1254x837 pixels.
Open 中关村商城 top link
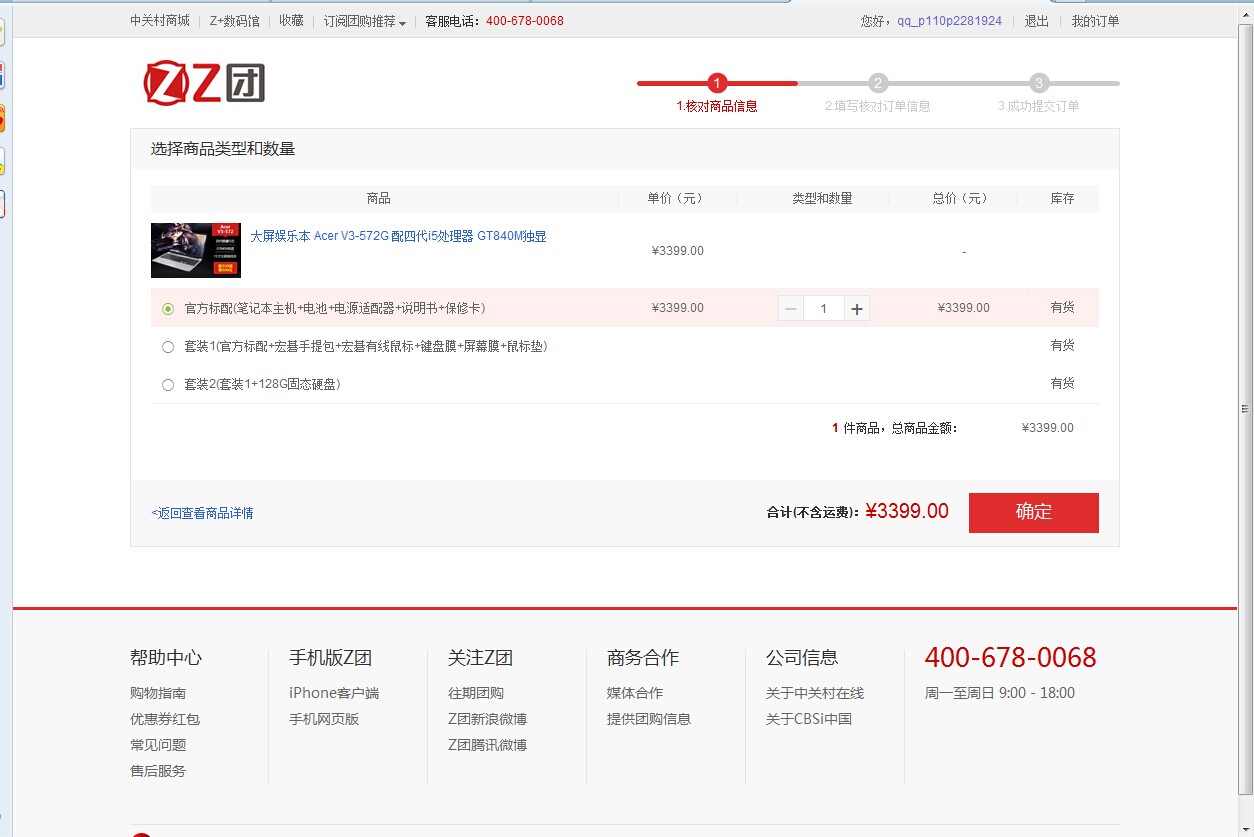point(160,21)
